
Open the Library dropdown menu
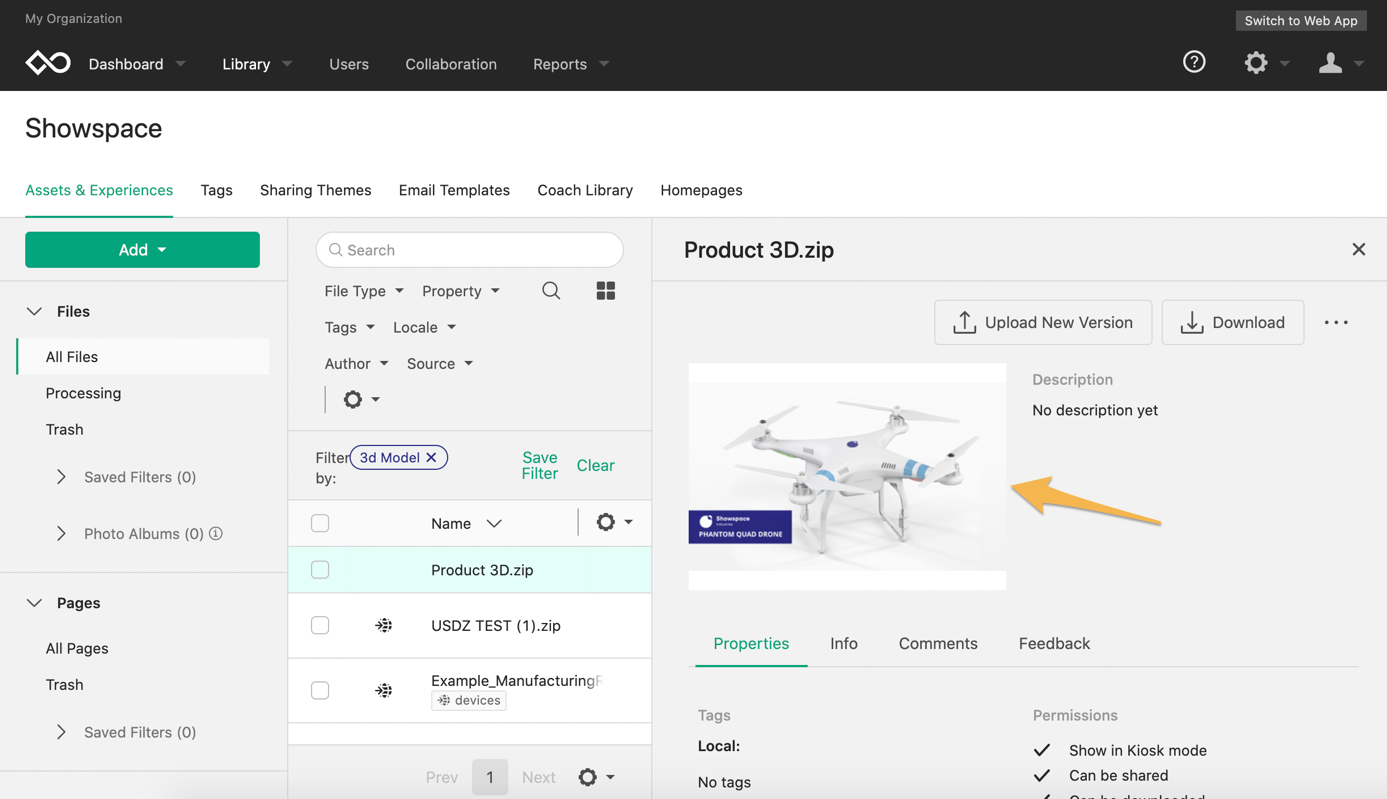click(x=257, y=64)
